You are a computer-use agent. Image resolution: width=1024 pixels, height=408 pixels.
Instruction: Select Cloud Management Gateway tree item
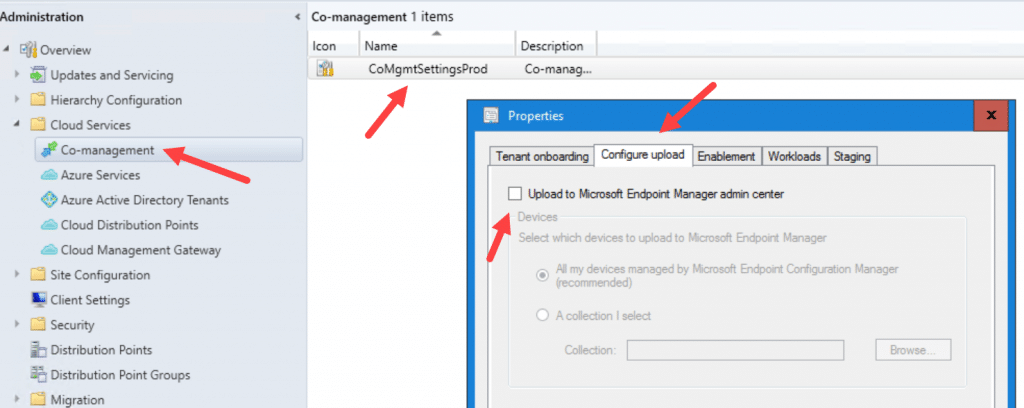140,250
